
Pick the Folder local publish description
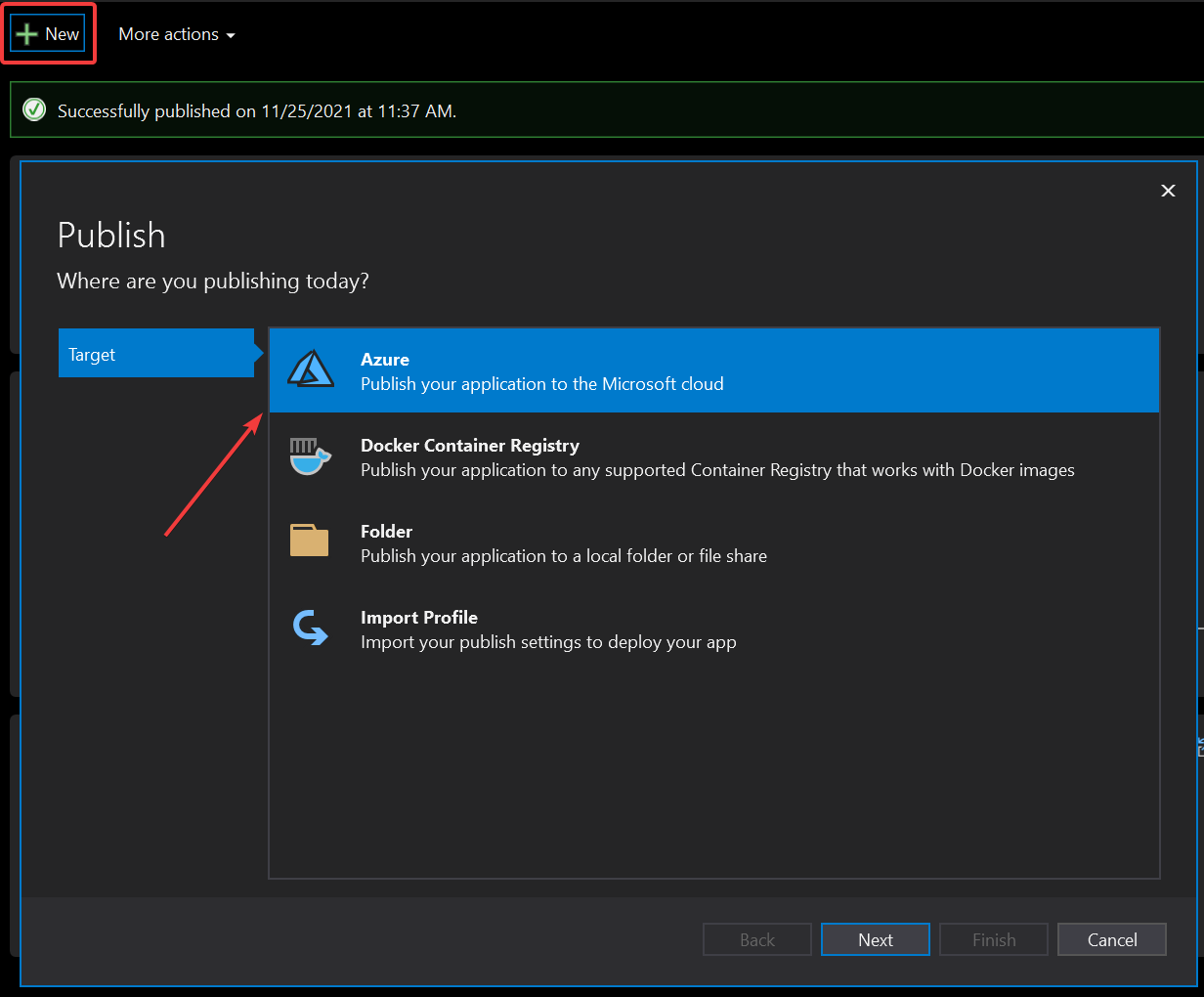pos(563,556)
